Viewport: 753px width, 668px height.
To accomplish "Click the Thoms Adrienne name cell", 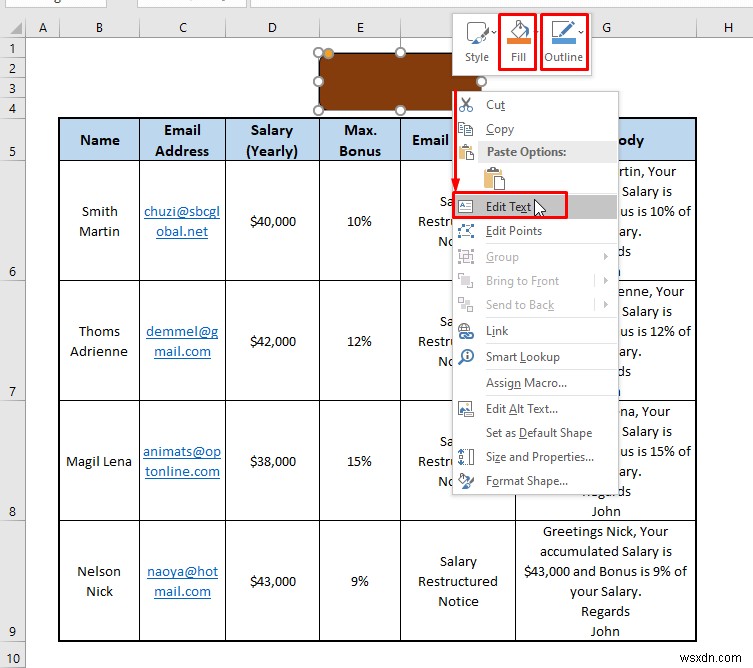I will click(x=99, y=341).
